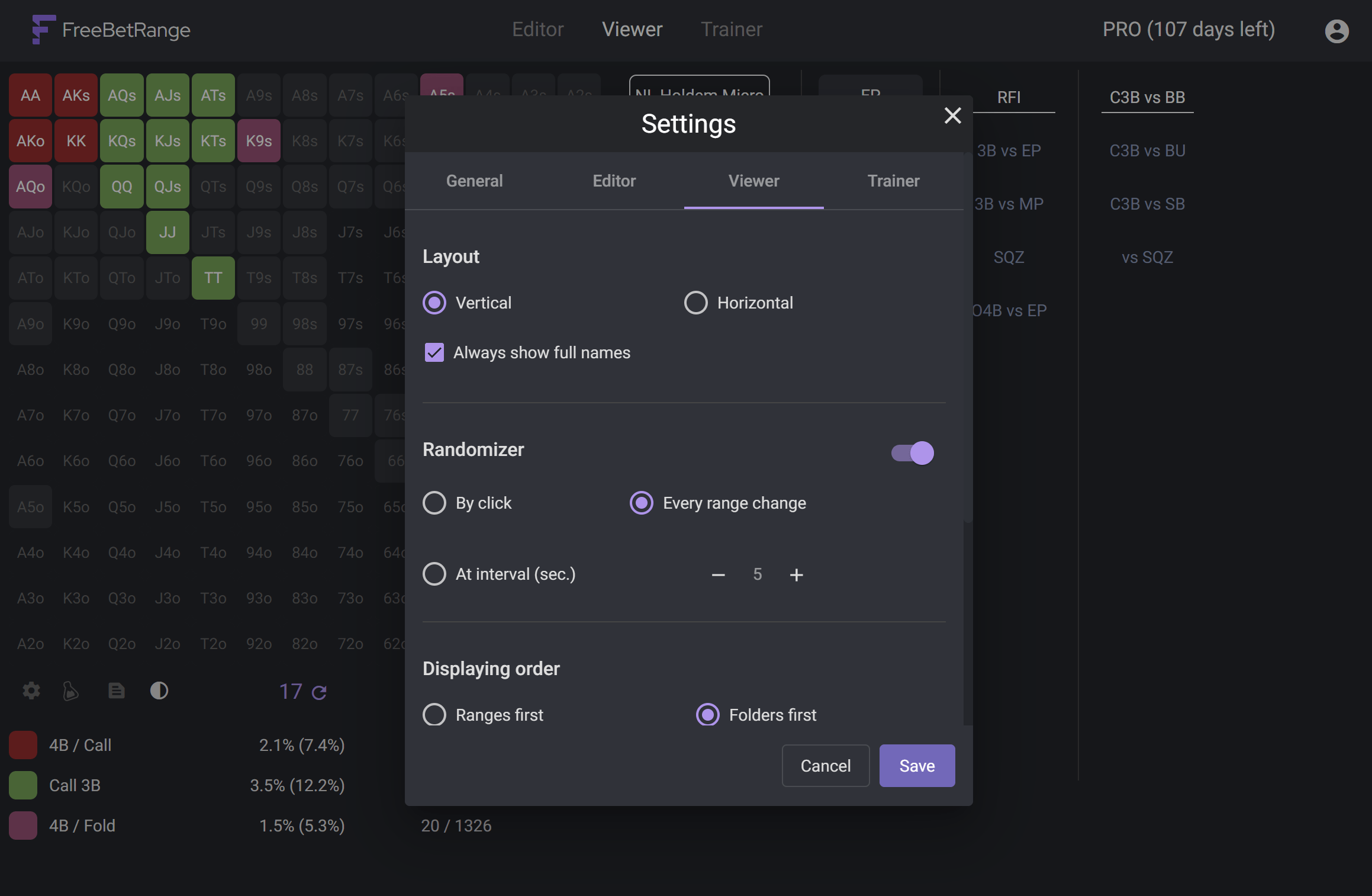The image size is (1372, 896).
Task: Open the user account profile icon
Action: tap(1336, 31)
